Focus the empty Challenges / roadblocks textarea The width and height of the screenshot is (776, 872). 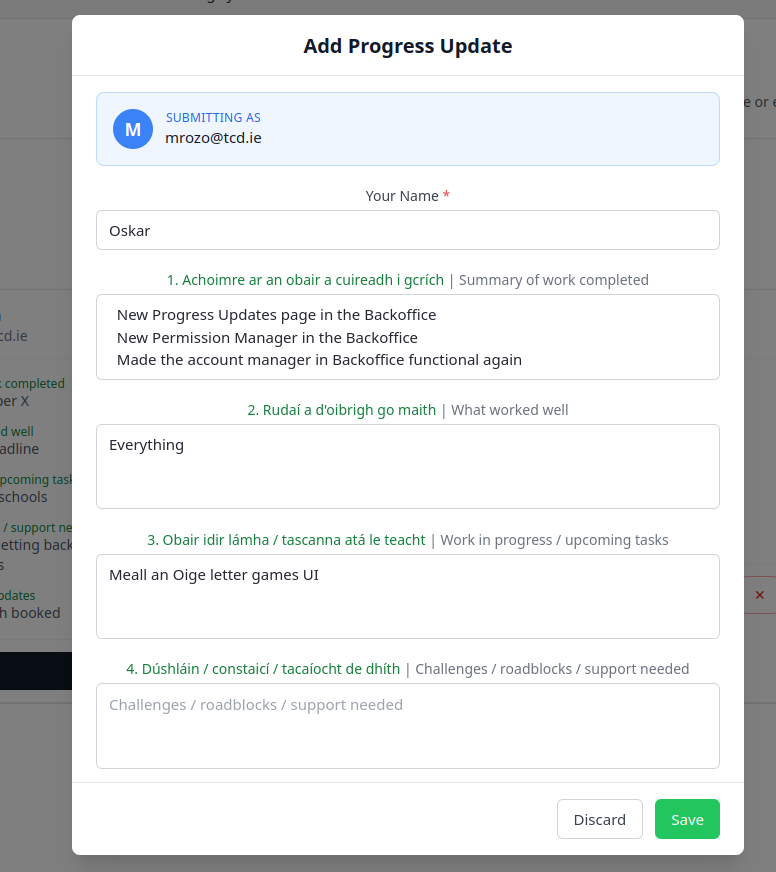pyautogui.click(x=408, y=725)
